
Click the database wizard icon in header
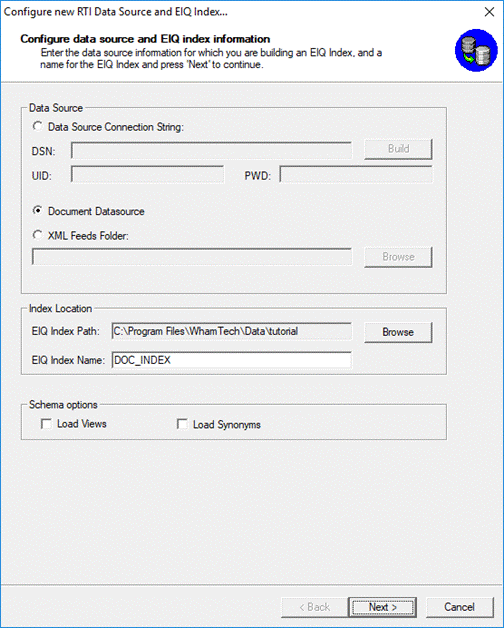click(x=476, y=50)
